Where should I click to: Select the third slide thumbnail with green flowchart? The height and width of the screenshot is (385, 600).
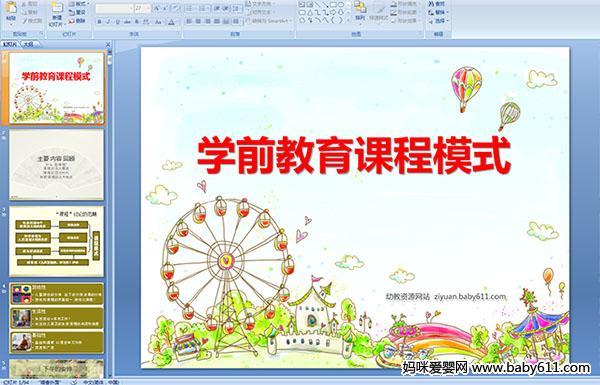coord(57,241)
